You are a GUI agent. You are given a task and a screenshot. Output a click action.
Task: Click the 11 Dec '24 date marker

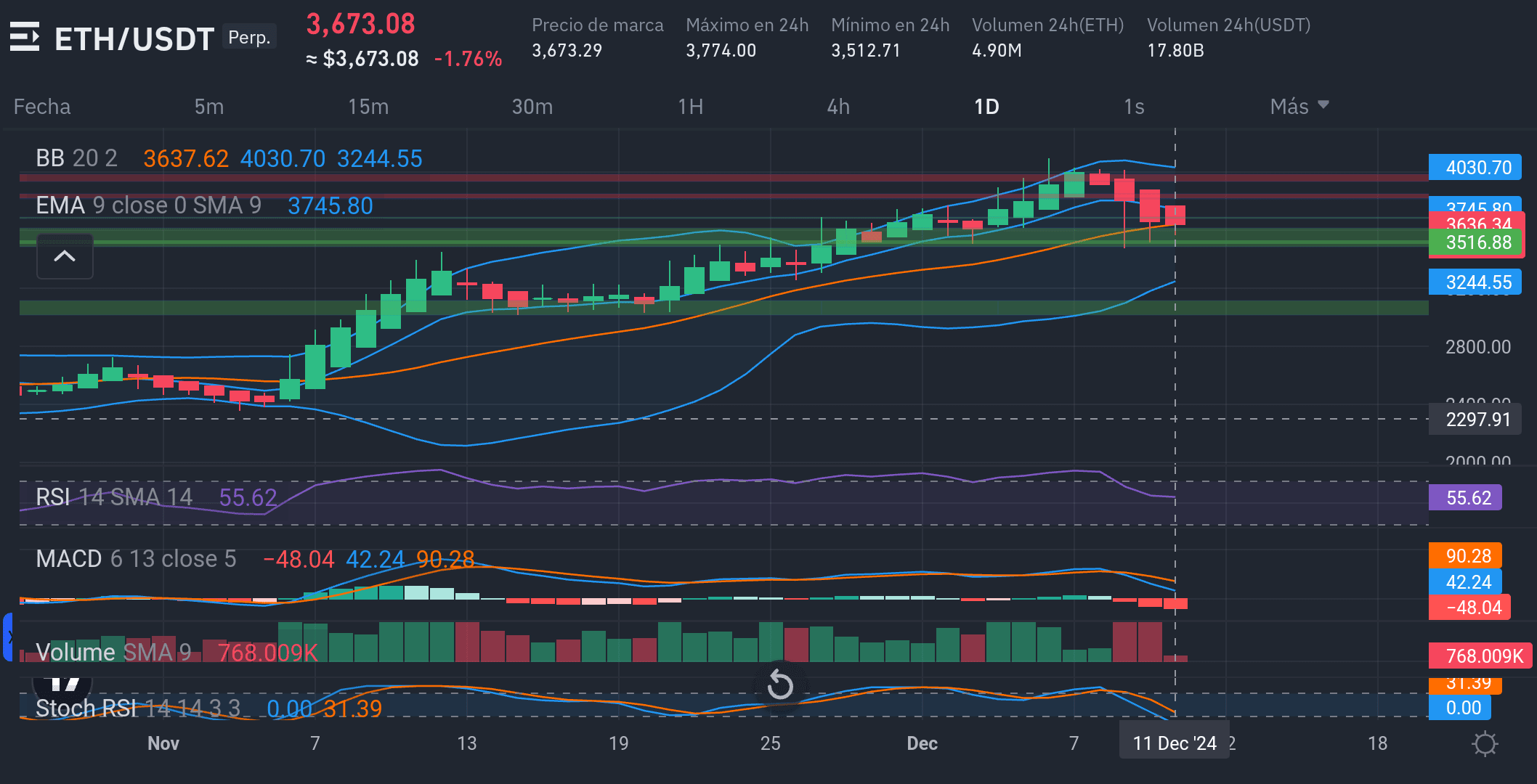point(1174,743)
